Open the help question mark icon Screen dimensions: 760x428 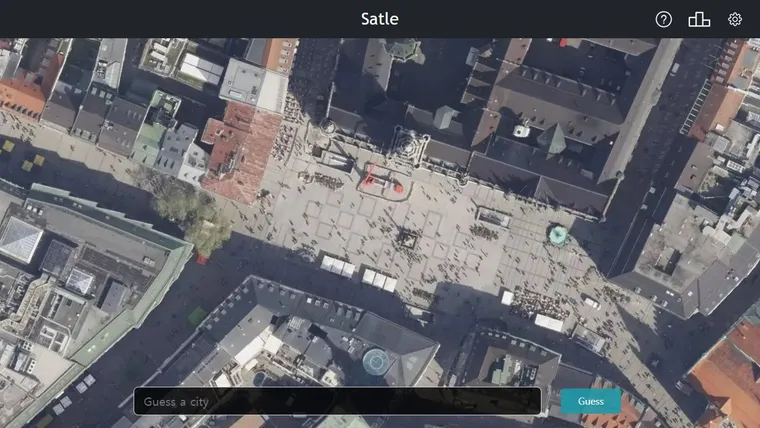664,19
